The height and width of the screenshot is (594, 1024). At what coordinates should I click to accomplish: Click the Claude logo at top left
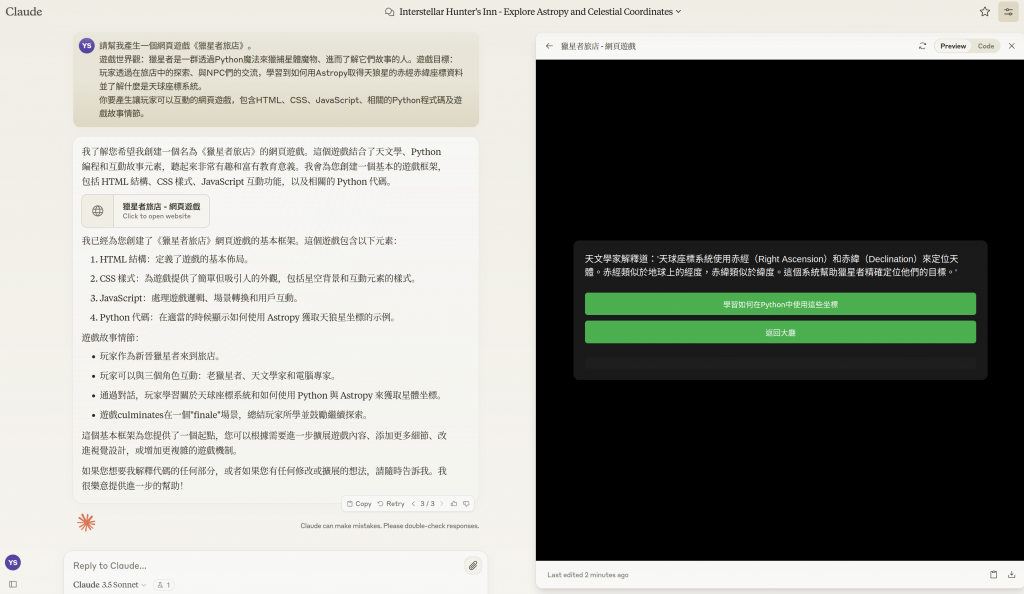(24, 12)
